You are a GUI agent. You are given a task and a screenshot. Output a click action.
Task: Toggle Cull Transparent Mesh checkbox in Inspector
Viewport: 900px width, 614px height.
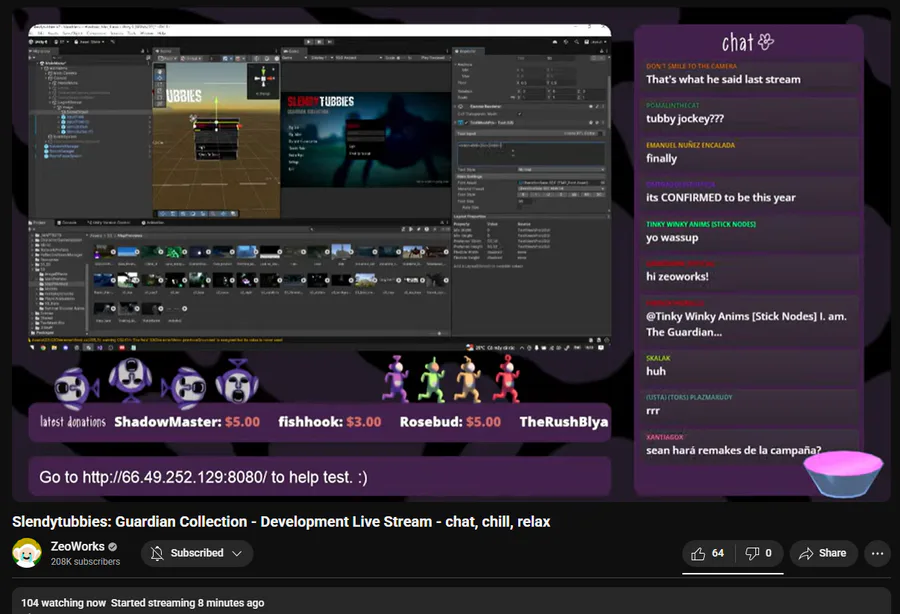click(519, 114)
